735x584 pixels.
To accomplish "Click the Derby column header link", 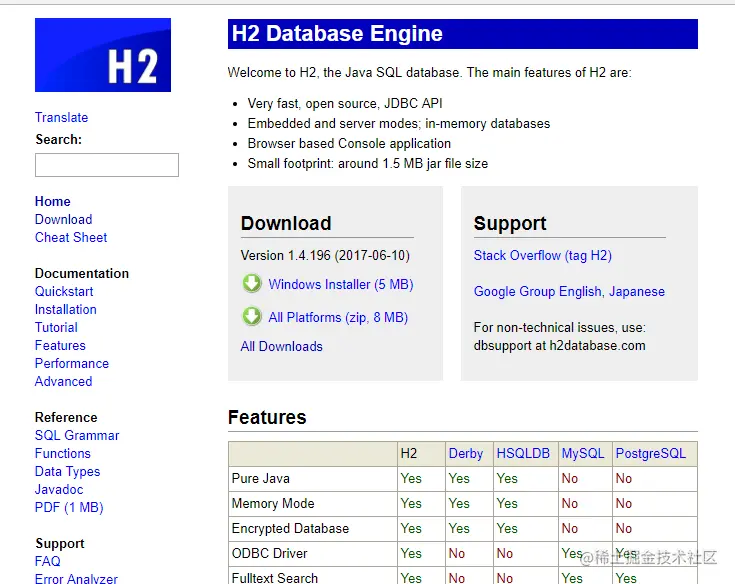I will tap(465, 453).
